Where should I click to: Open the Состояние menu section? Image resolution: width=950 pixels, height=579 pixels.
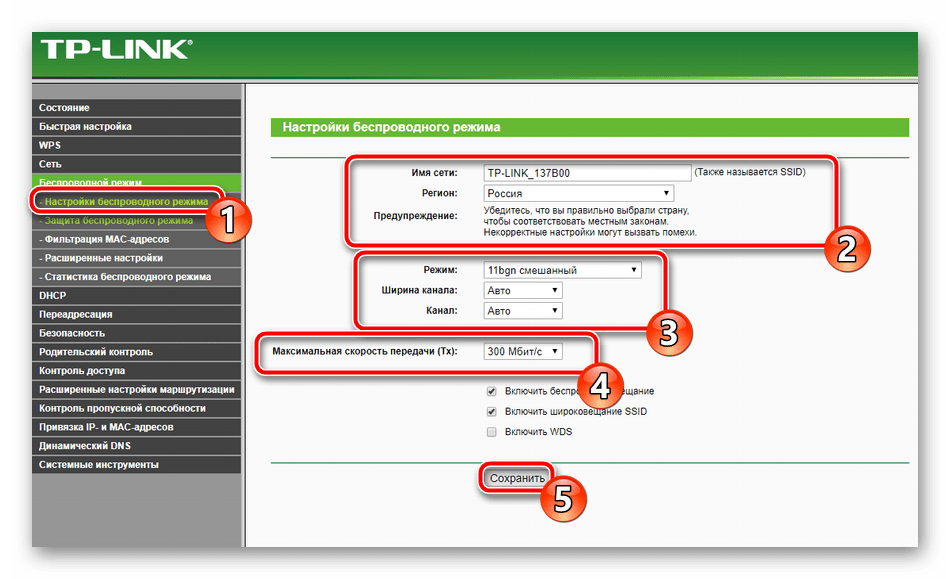(136, 107)
